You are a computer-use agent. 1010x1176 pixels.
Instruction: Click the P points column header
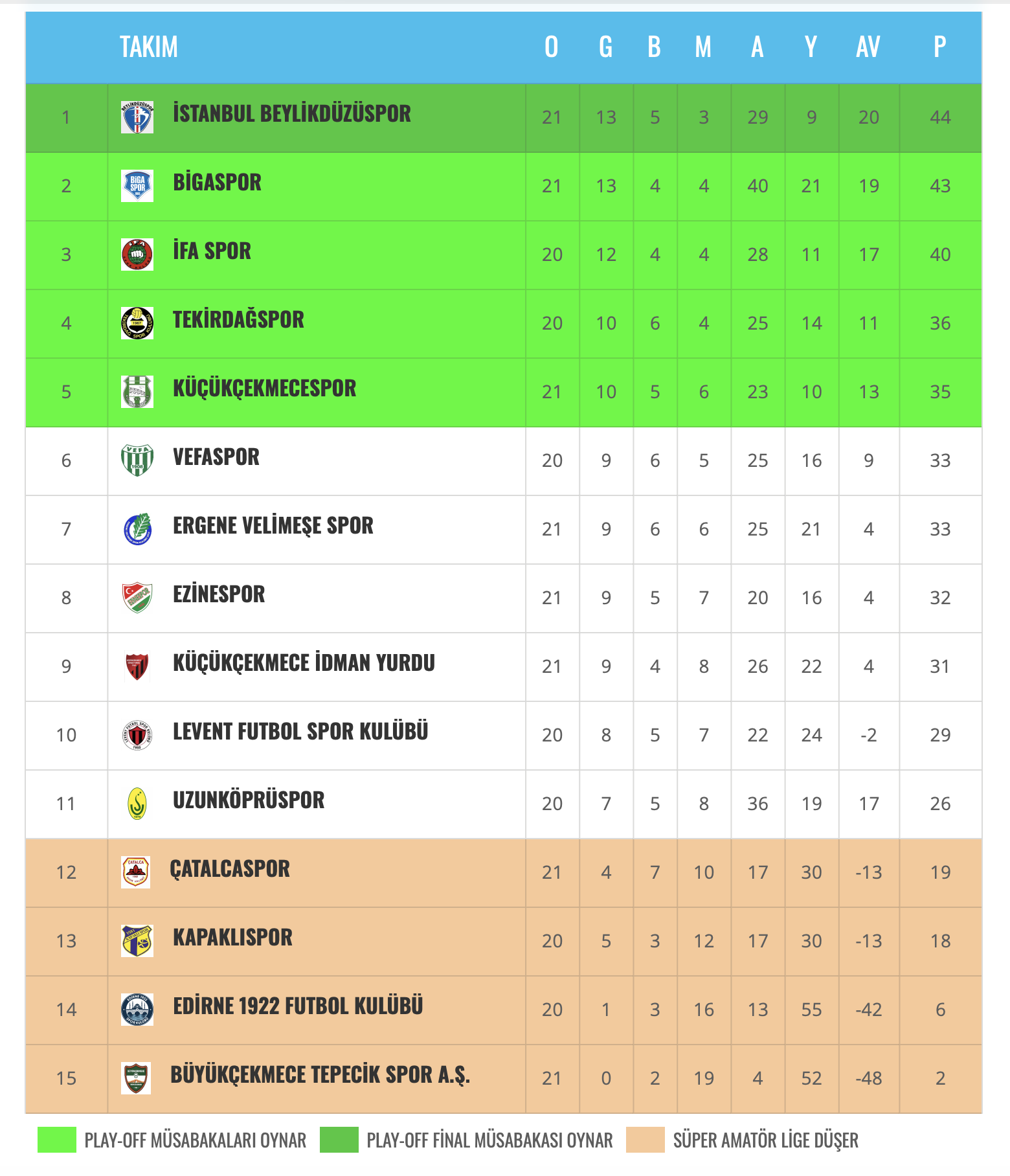point(940,47)
